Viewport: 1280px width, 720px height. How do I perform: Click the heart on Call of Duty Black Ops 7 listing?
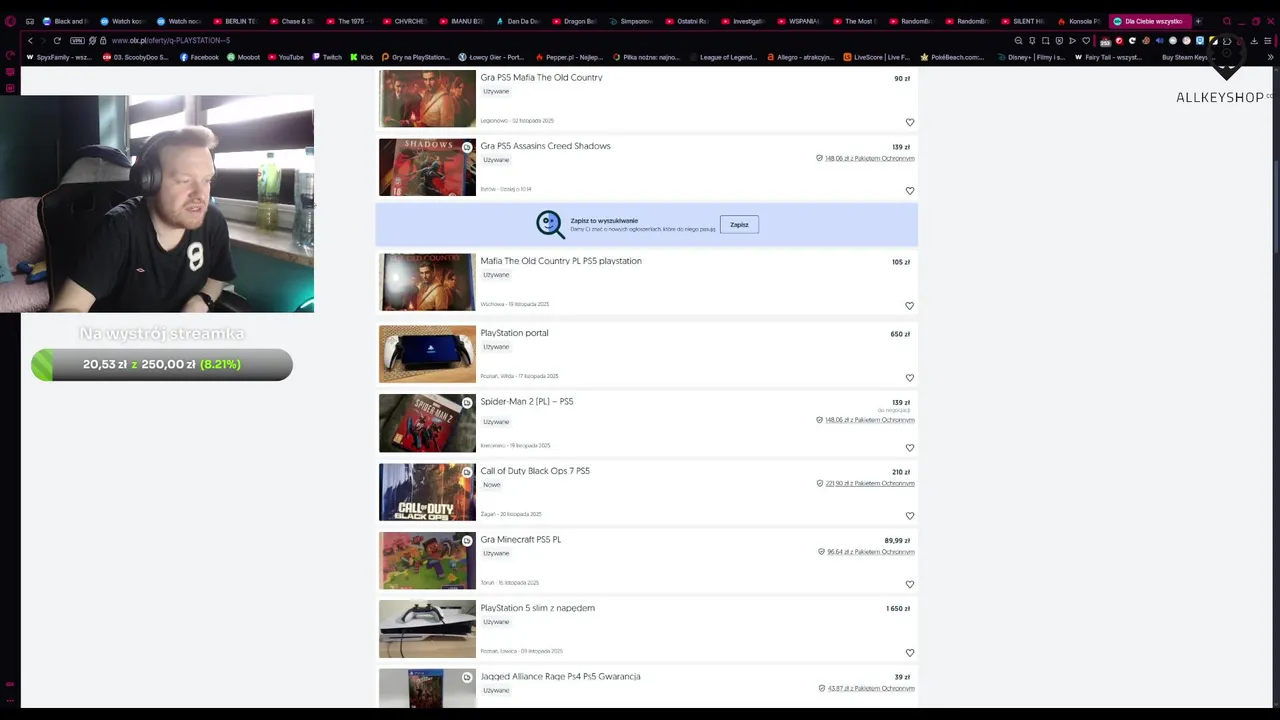(x=910, y=516)
